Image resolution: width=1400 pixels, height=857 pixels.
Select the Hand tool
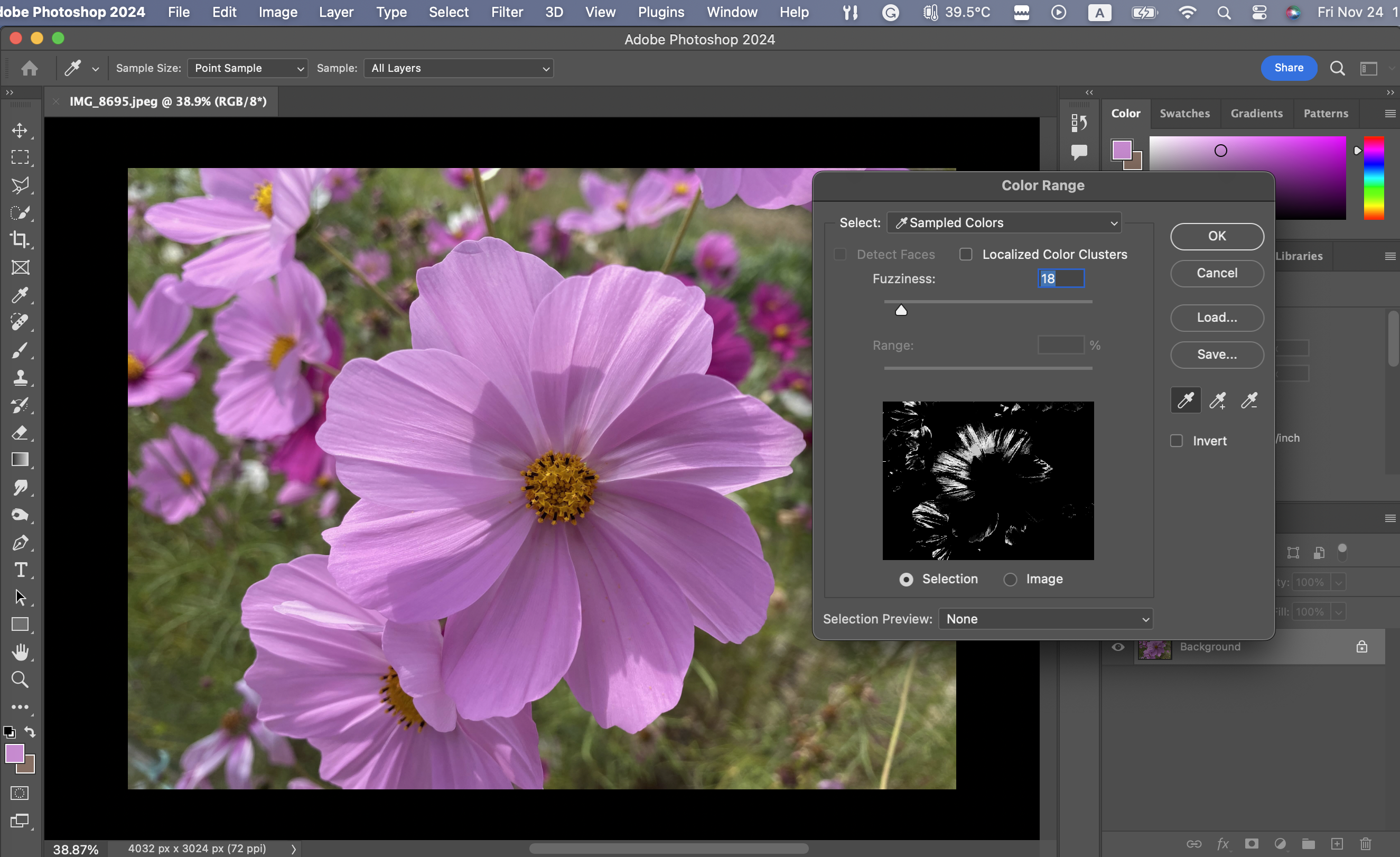[20, 652]
